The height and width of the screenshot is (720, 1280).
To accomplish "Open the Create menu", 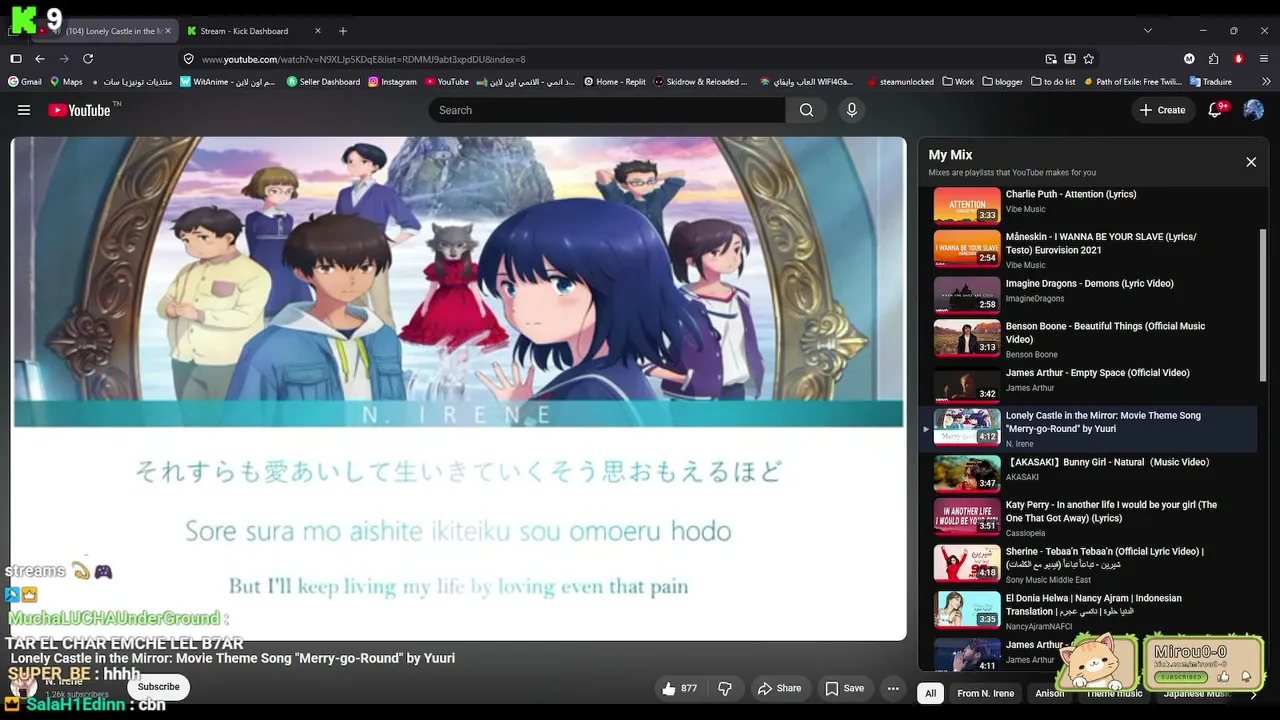I will pos(1162,110).
